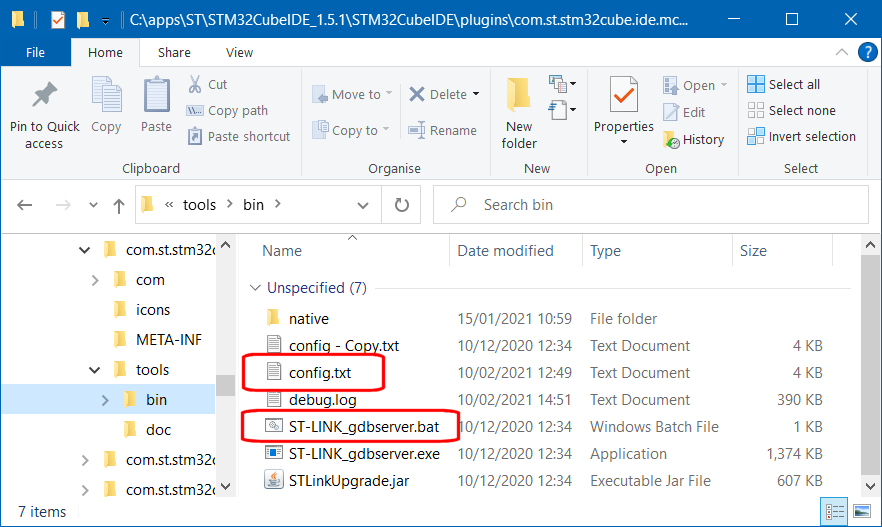Select icons folder in tree
Viewport: 882px width, 527px height.
coord(152,310)
